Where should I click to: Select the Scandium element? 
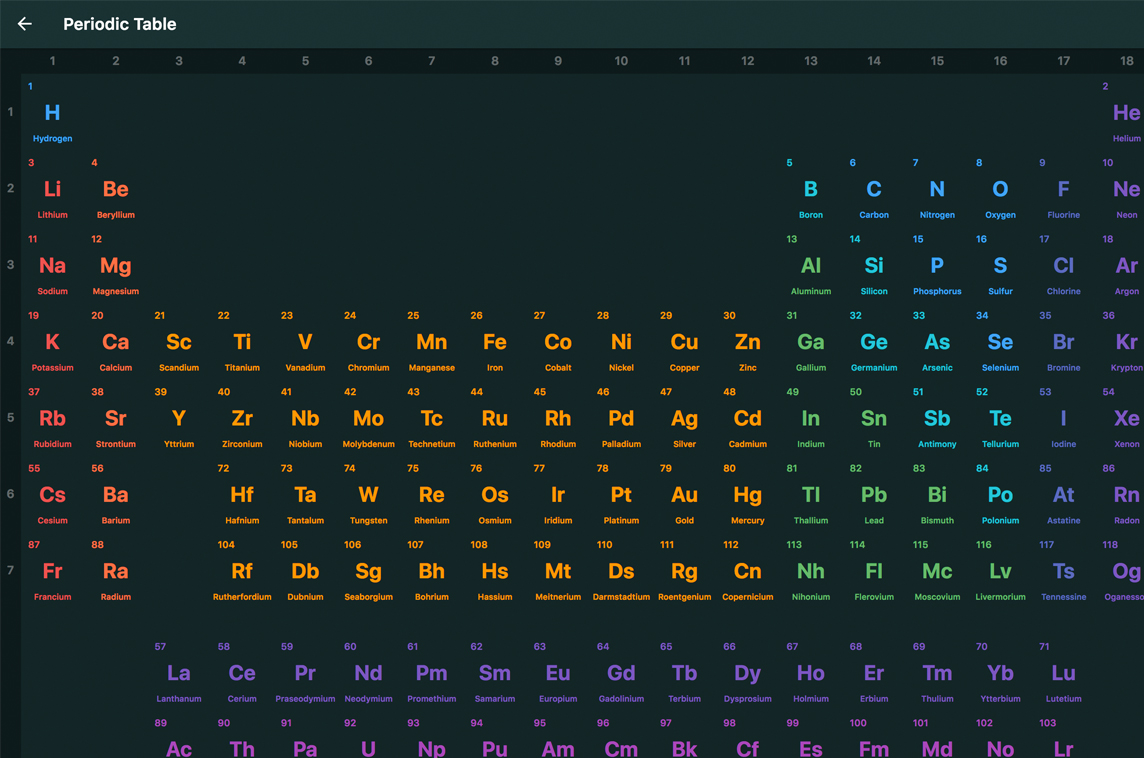click(179, 342)
